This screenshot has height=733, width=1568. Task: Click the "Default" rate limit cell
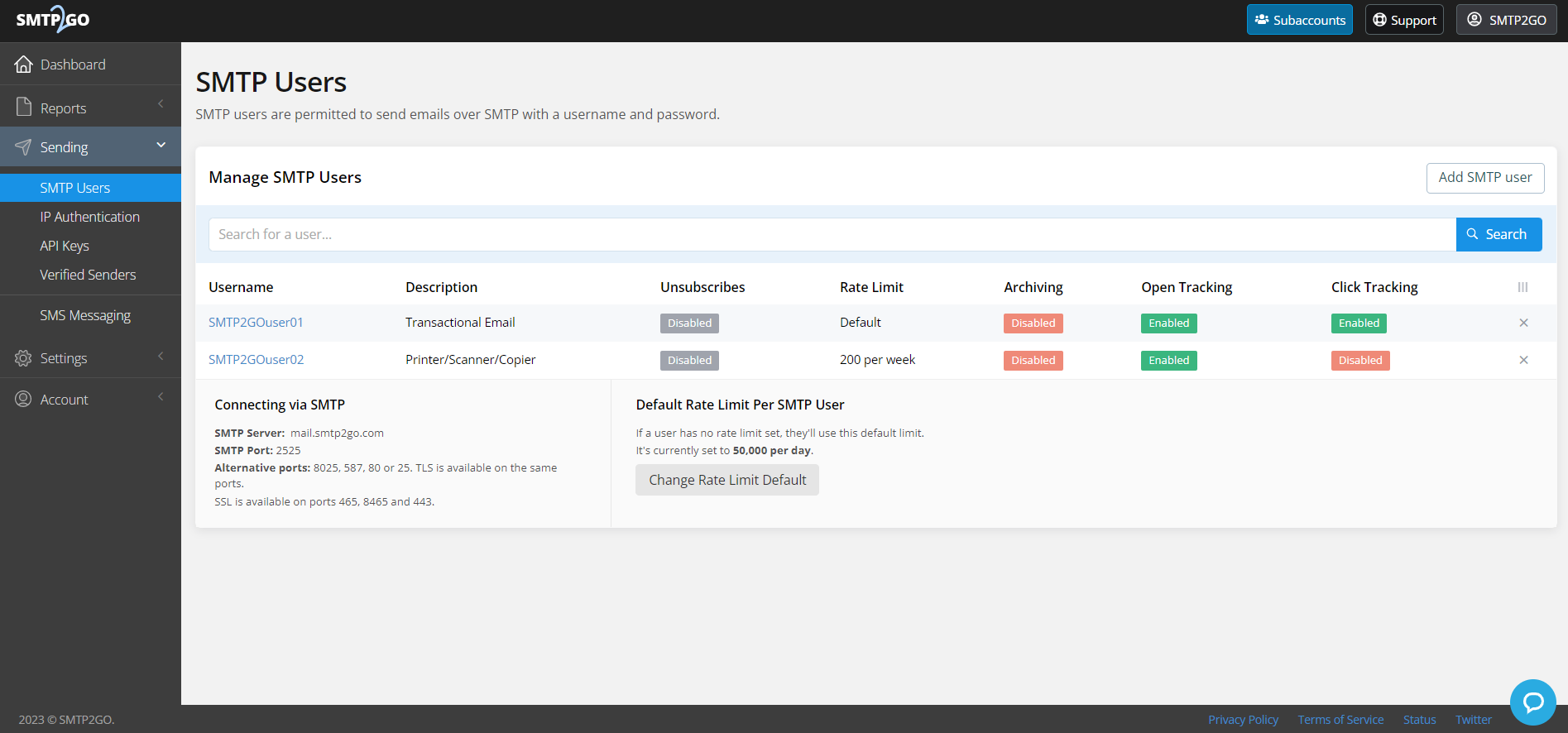[861, 323]
